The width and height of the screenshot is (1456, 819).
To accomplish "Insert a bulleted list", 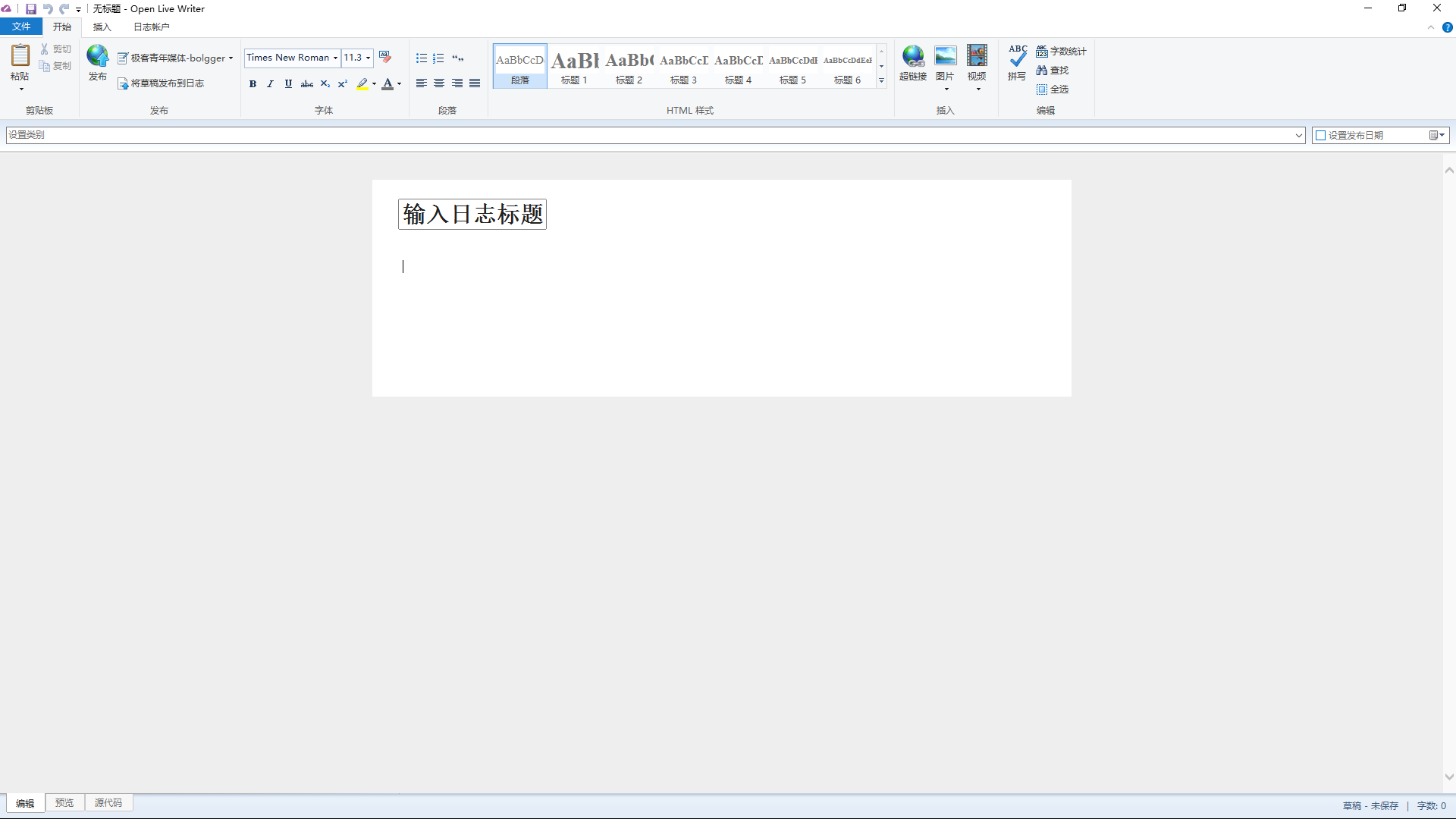I will click(422, 58).
